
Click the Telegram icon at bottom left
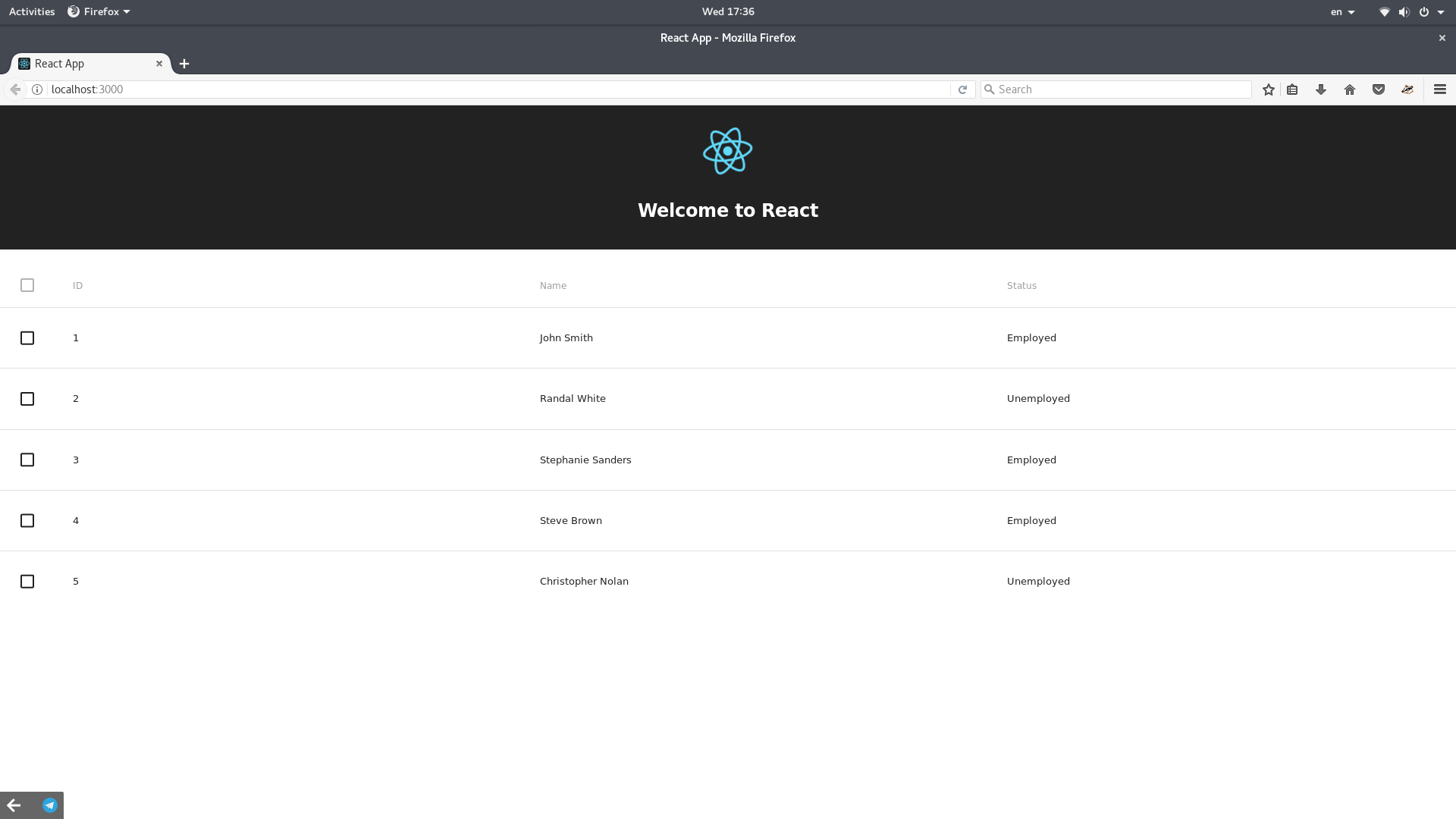tap(50, 805)
